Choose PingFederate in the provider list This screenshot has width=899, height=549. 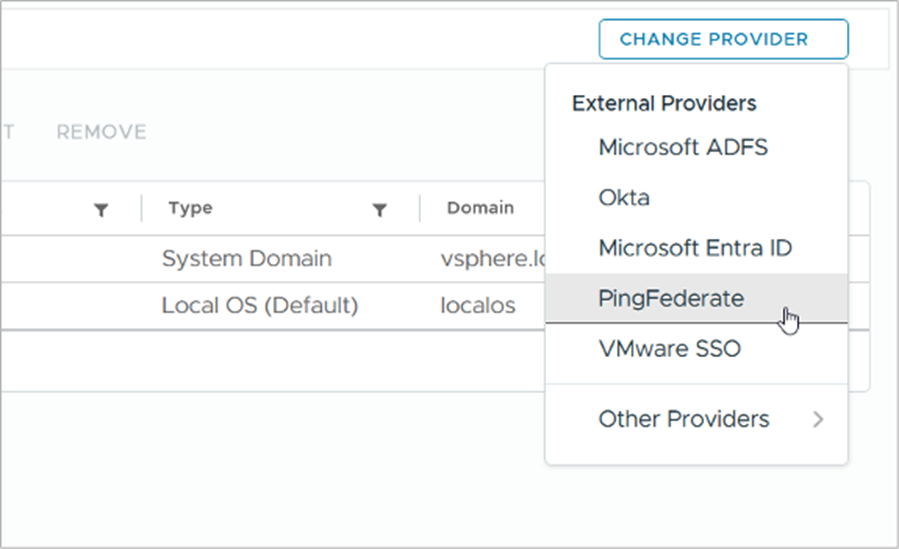671,298
